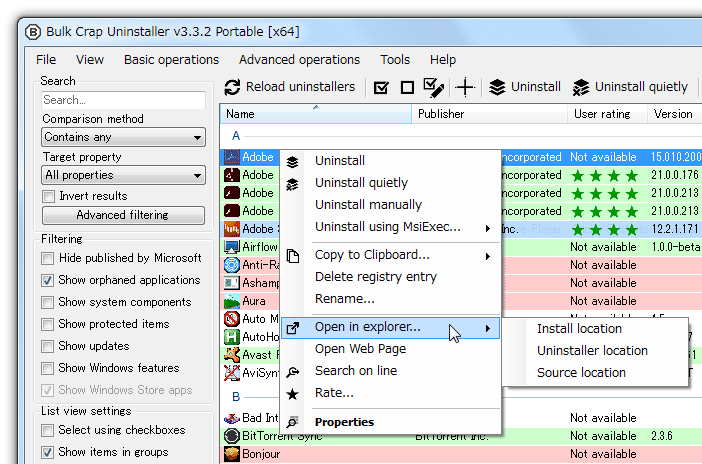Toggle the Invert results checkbox
The height and width of the screenshot is (464, 702).
pos(48,196)
